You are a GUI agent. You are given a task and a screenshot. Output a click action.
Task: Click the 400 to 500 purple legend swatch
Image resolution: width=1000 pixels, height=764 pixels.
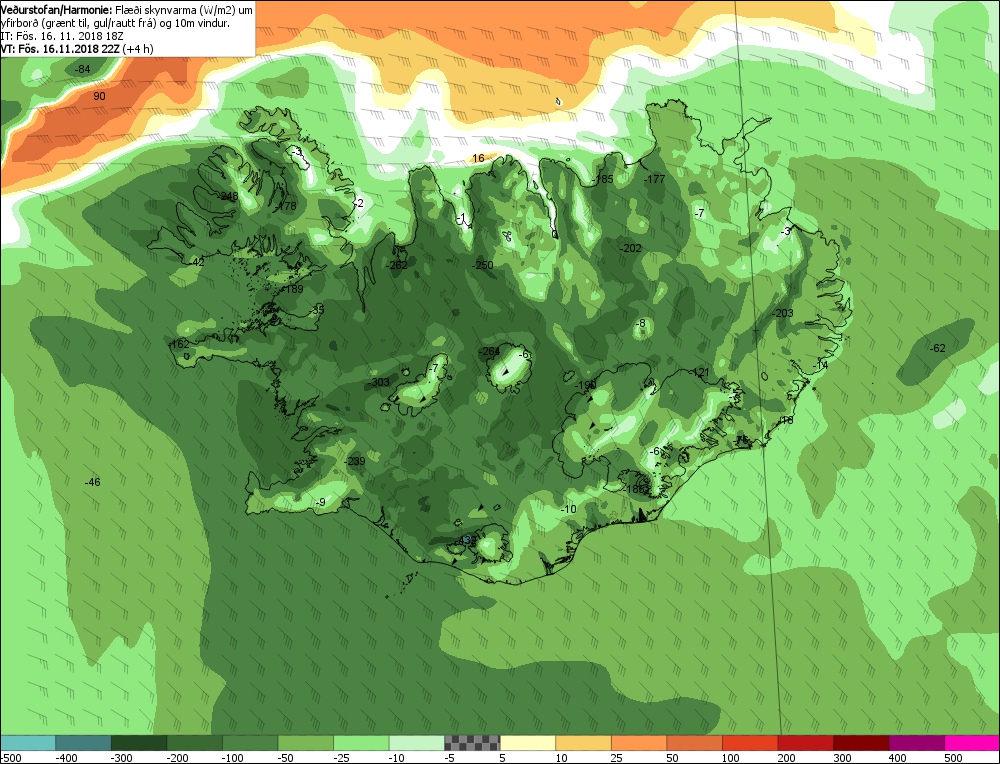pos(916,743)
